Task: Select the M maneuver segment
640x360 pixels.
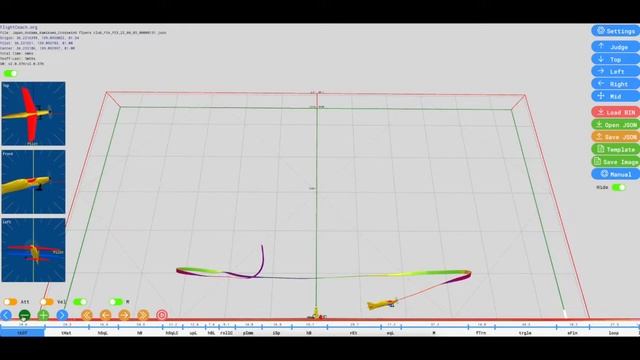Action: click(x=434, y=333)
